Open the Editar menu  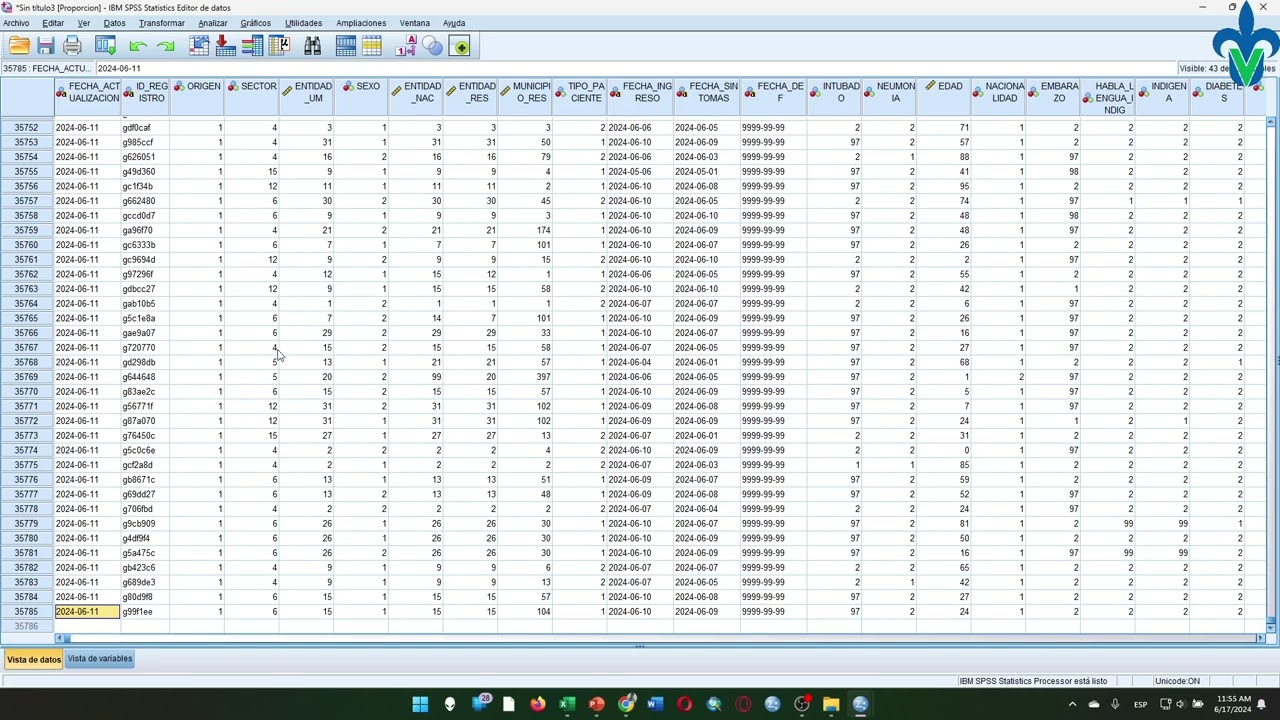tap(53, 23)
